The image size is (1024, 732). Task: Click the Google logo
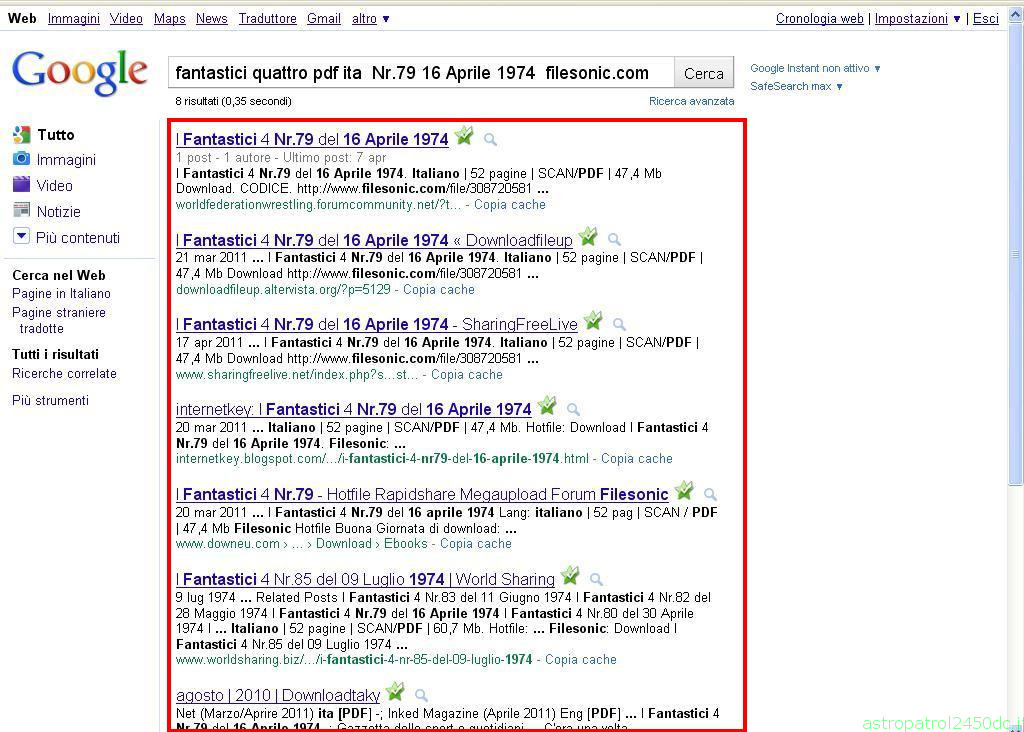click(x=80, y=72)
